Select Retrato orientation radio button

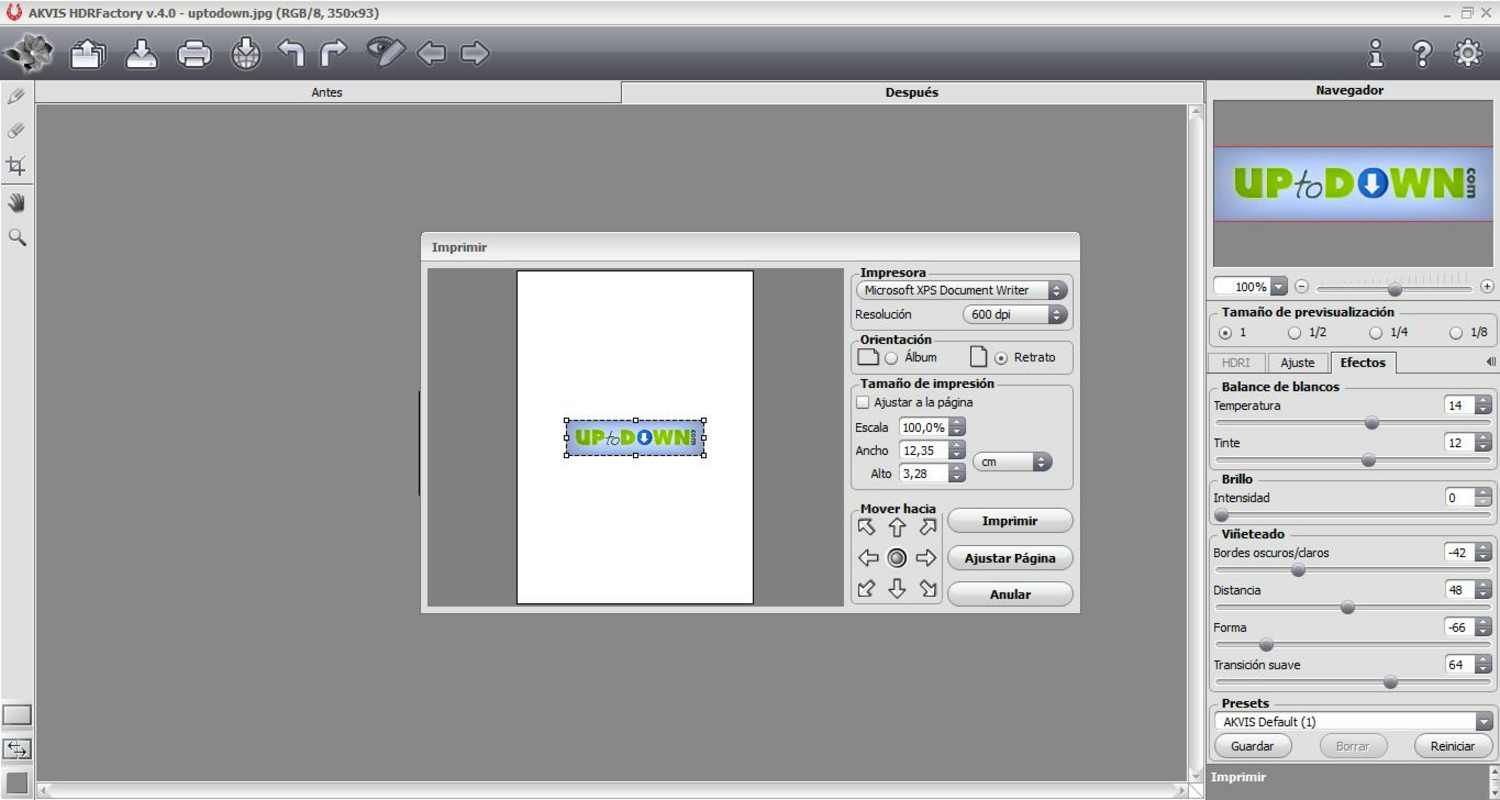(1001, 358)
